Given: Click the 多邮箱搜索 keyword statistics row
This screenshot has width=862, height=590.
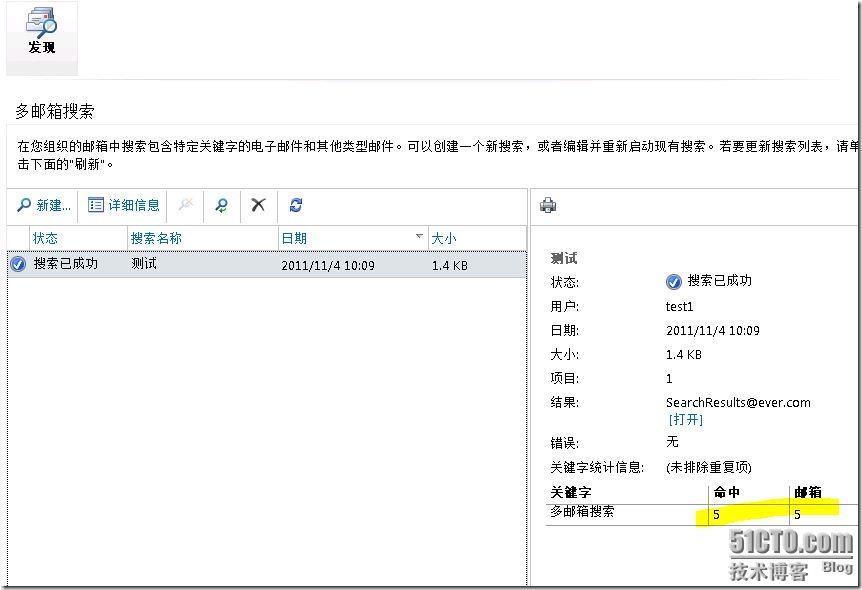Looking at the screenshot, I should pos(582,512).
